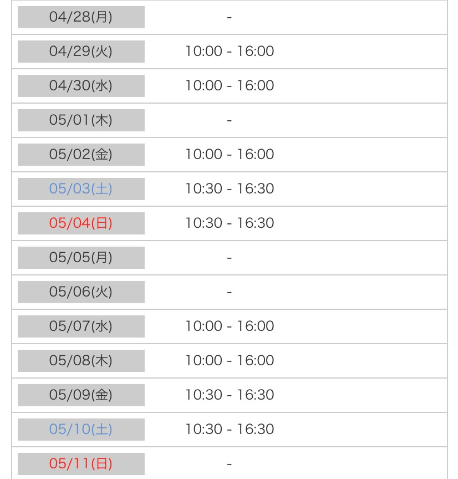Click the 04/29(火) date label
Image resolution: width=458 pixels, height=479 pixels.
81,51
